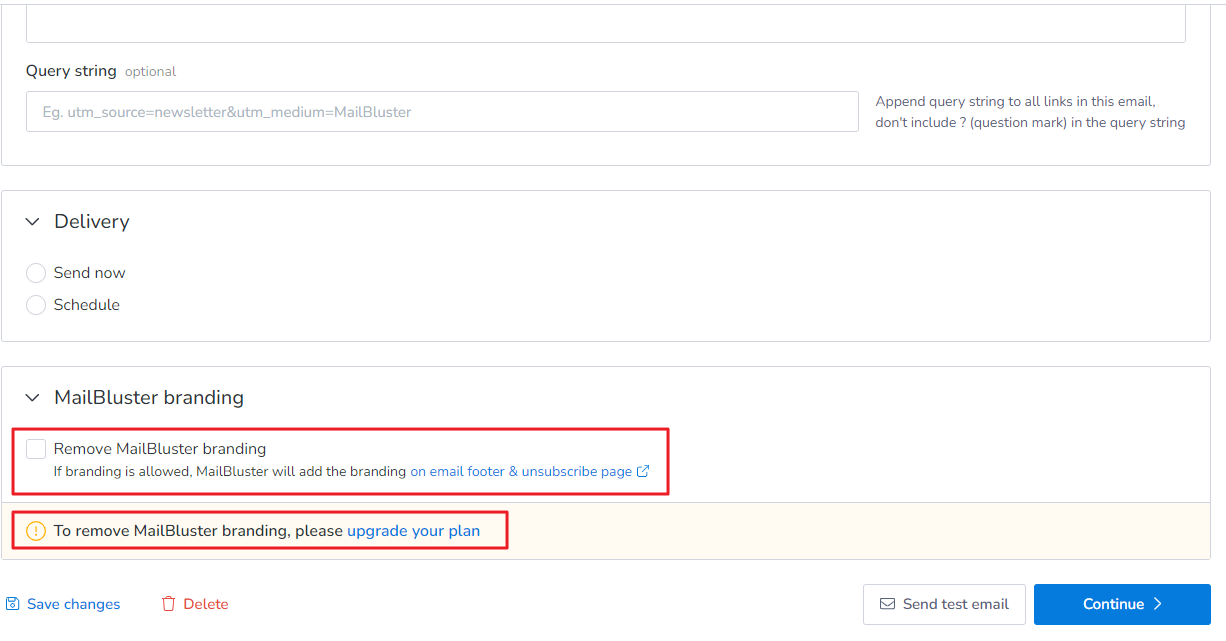Click the floppy disk icon beside Save changes

13,604
